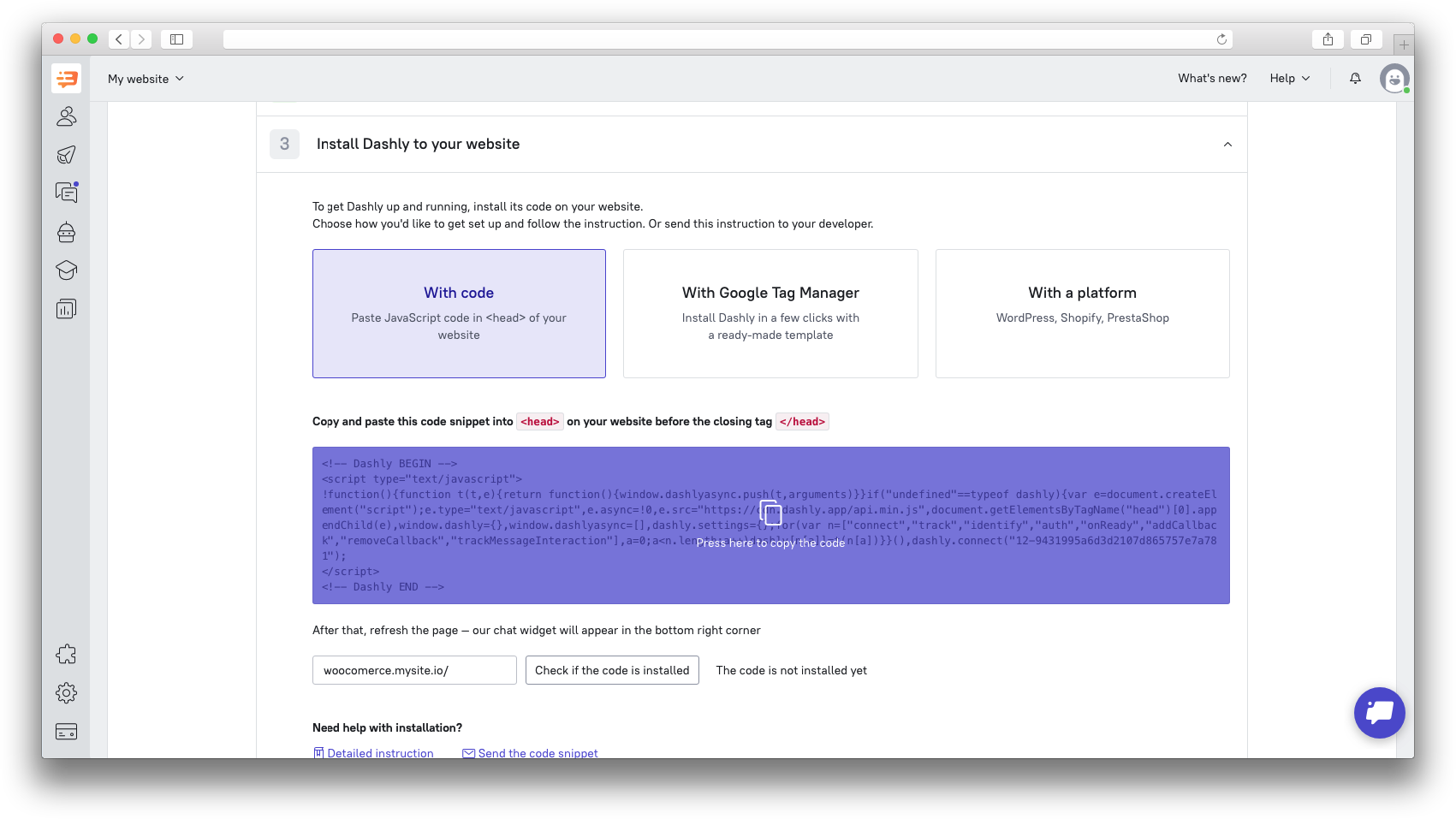Go forward with browser forward arrow
This screenshot has width=1456, height=819.
point(141,39)
